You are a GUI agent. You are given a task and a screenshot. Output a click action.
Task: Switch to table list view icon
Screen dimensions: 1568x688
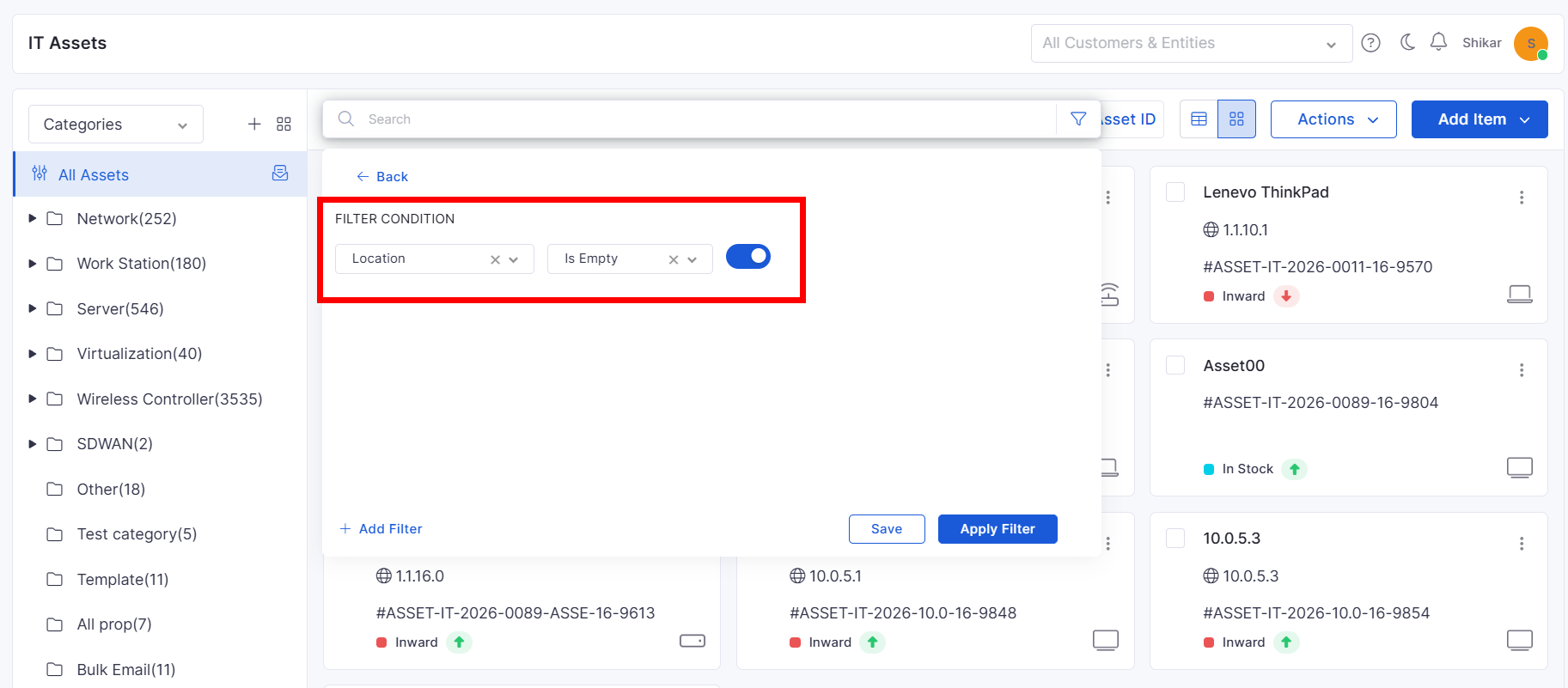click(1199, 119)
